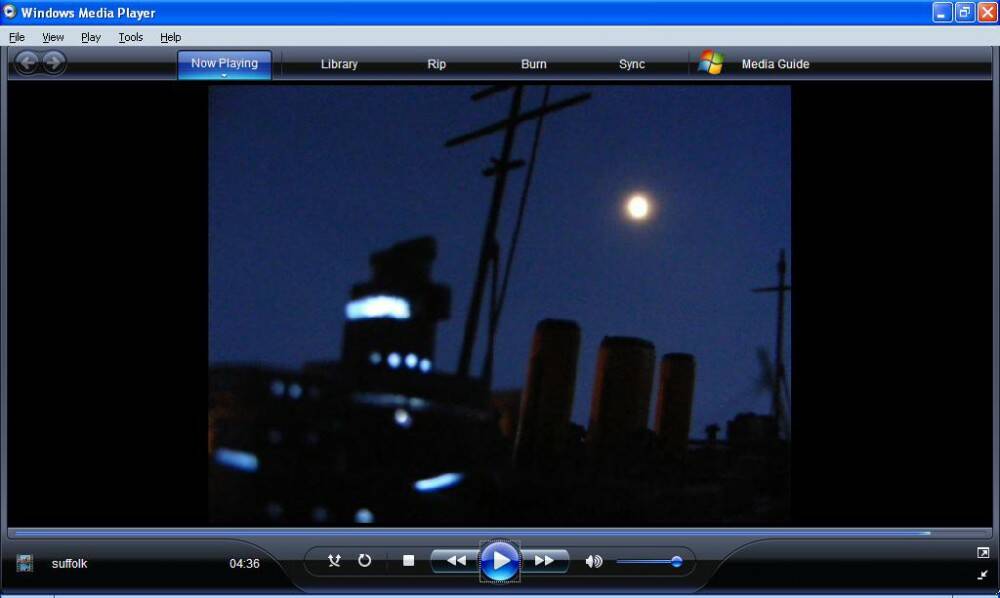
Task: Toggle repeat mode on
Action: tap(365, 561)
